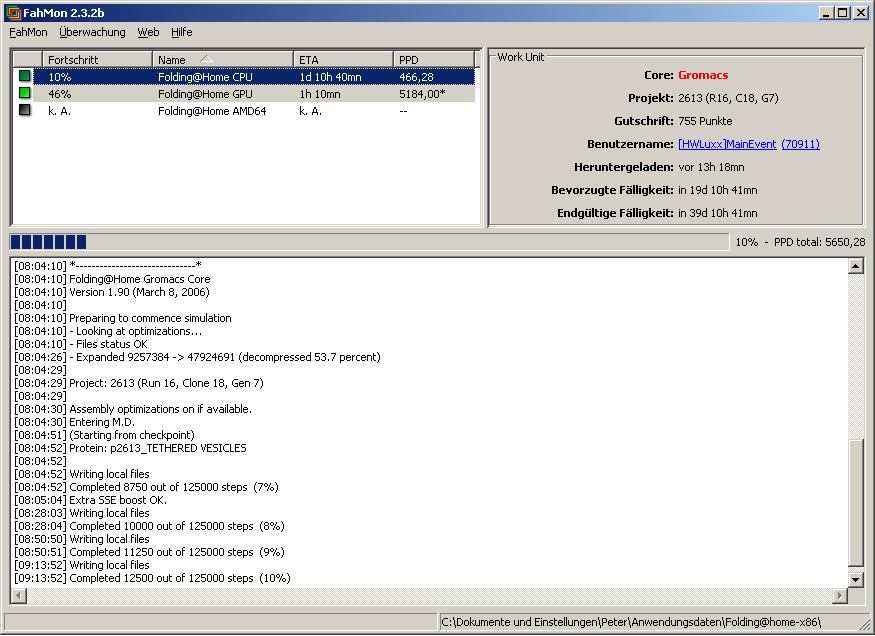Click the in 19d 10h 41mn preferred deadline
The width and height of the screenshot is (875, 636).
pyautogui.click(x=718, y=190)
